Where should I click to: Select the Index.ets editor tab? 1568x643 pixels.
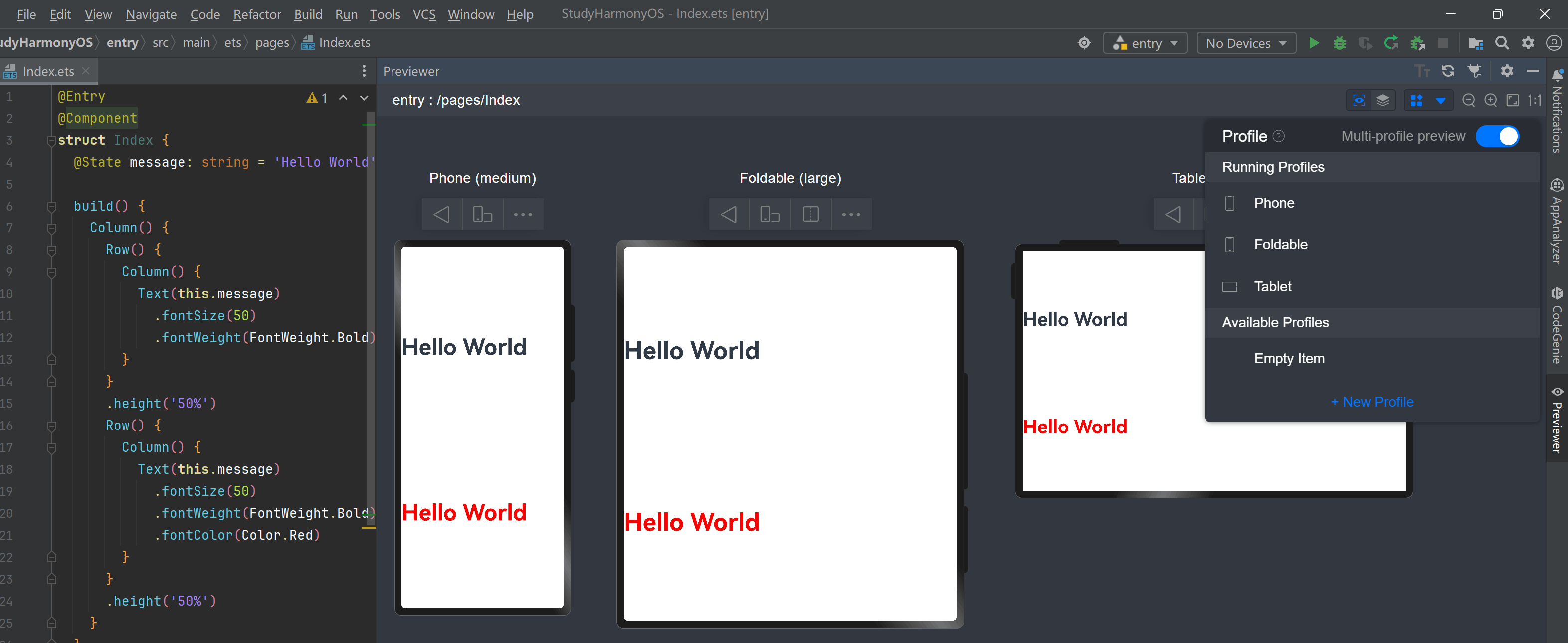(48, 71)
